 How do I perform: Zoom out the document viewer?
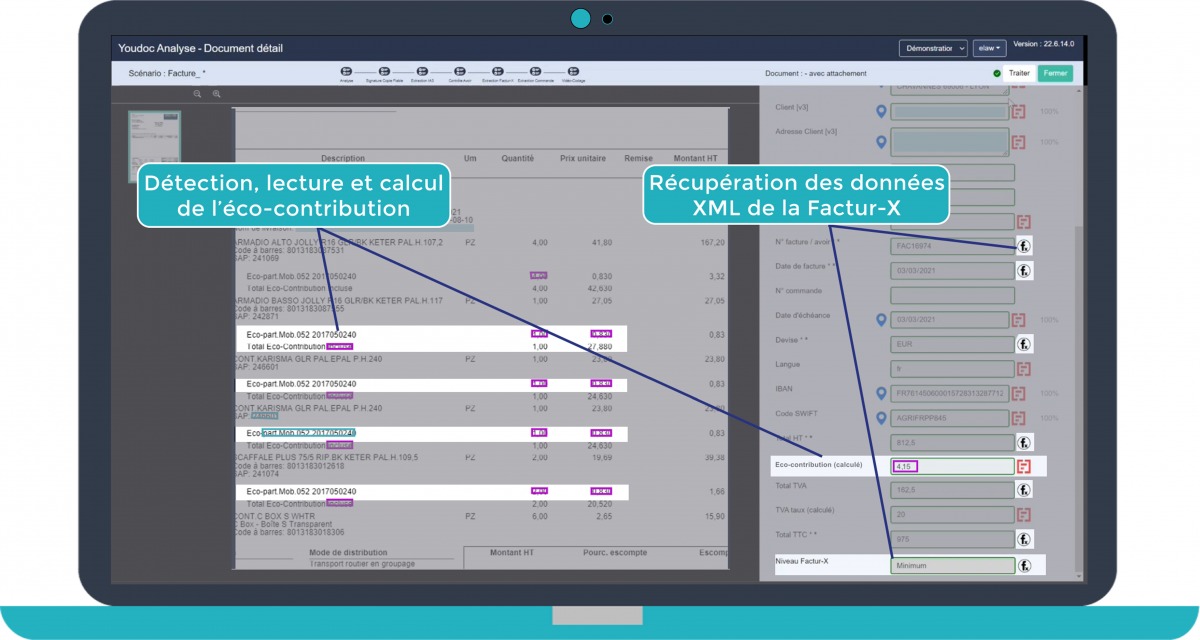[x=197, y=94]
